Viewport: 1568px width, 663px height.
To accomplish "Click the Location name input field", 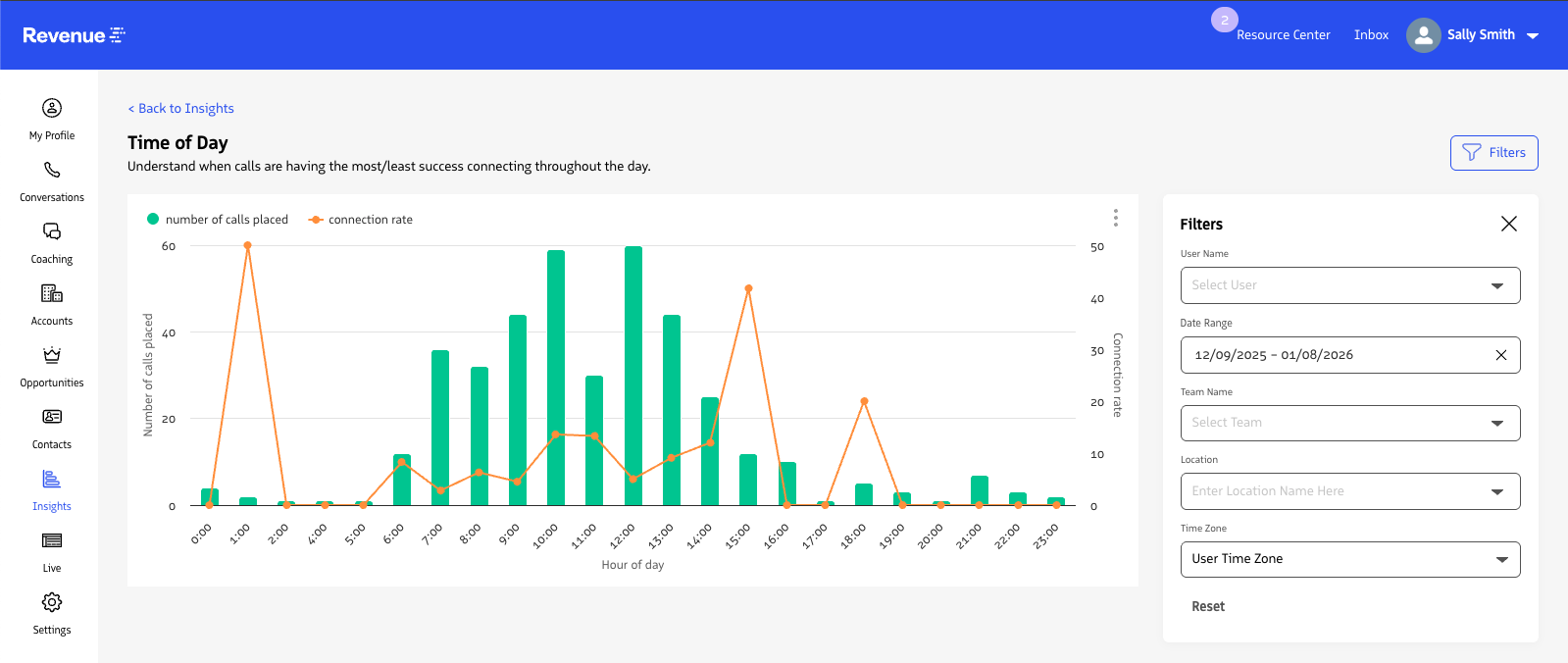I will (x=1334, y=491).
